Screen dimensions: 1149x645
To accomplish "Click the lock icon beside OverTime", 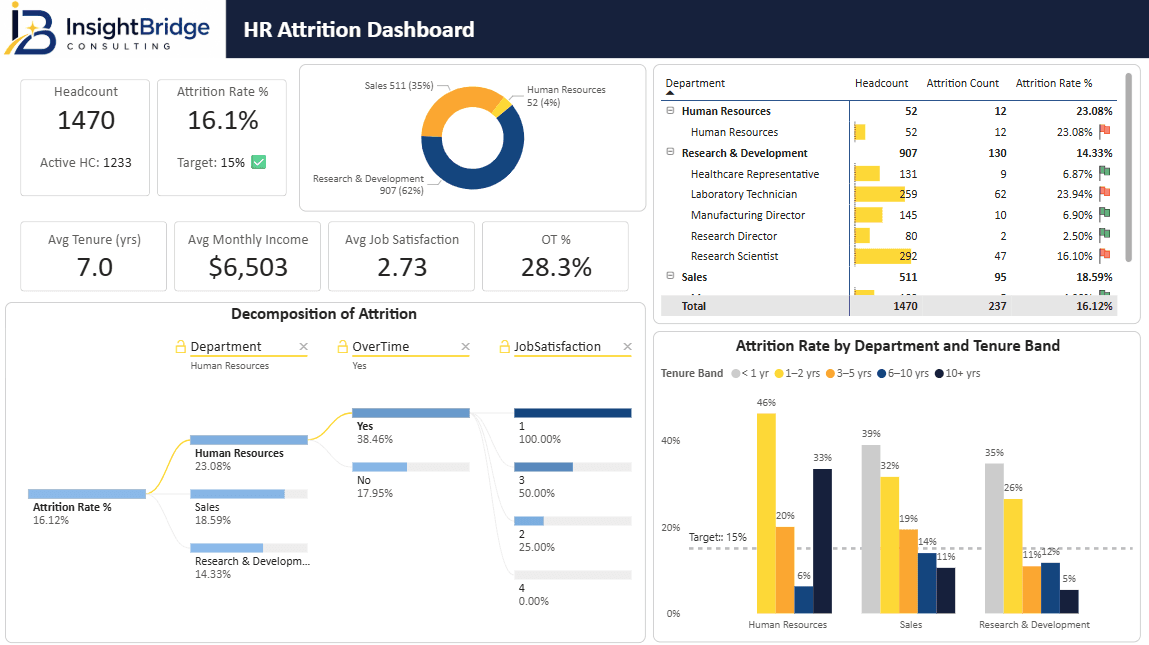I will click(342, 347).
